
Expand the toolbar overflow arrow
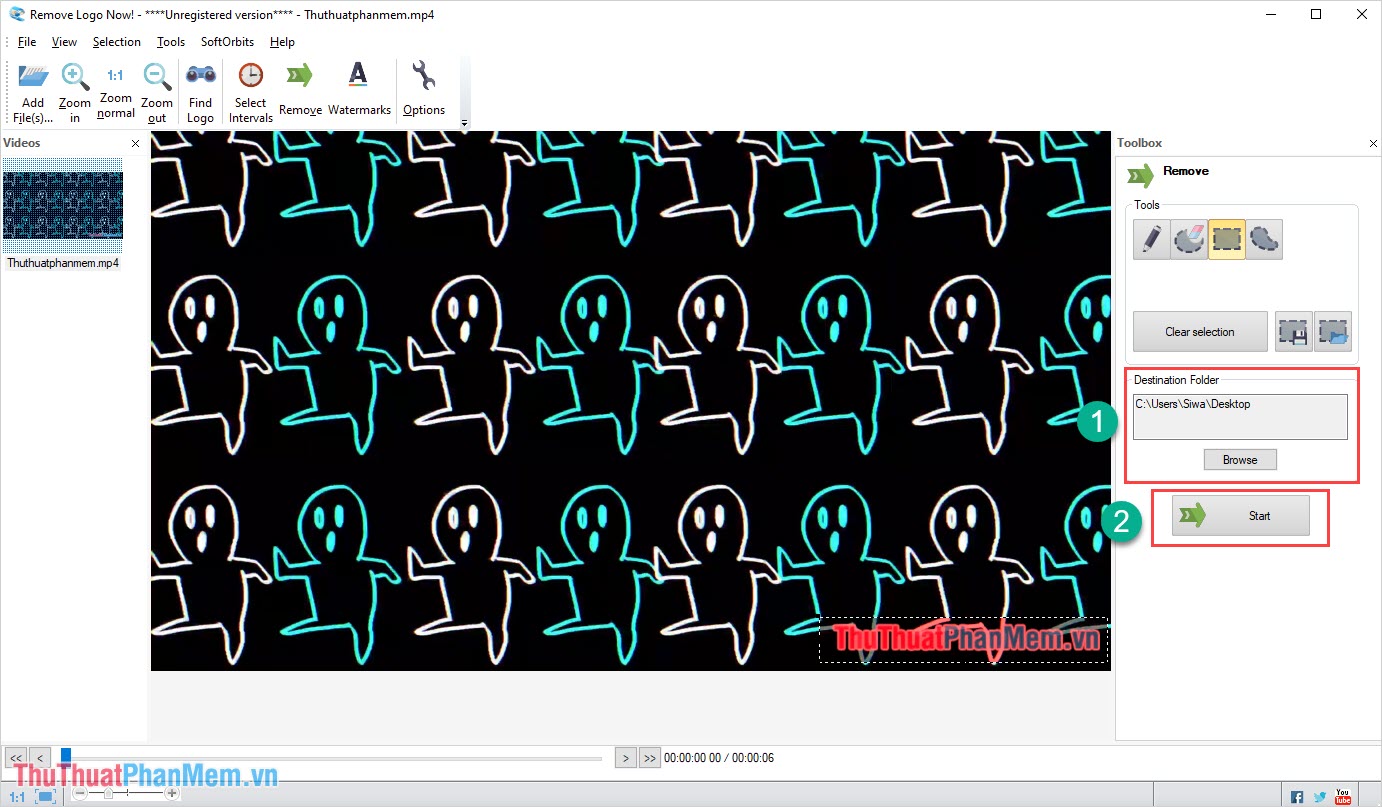coord(464,122)
